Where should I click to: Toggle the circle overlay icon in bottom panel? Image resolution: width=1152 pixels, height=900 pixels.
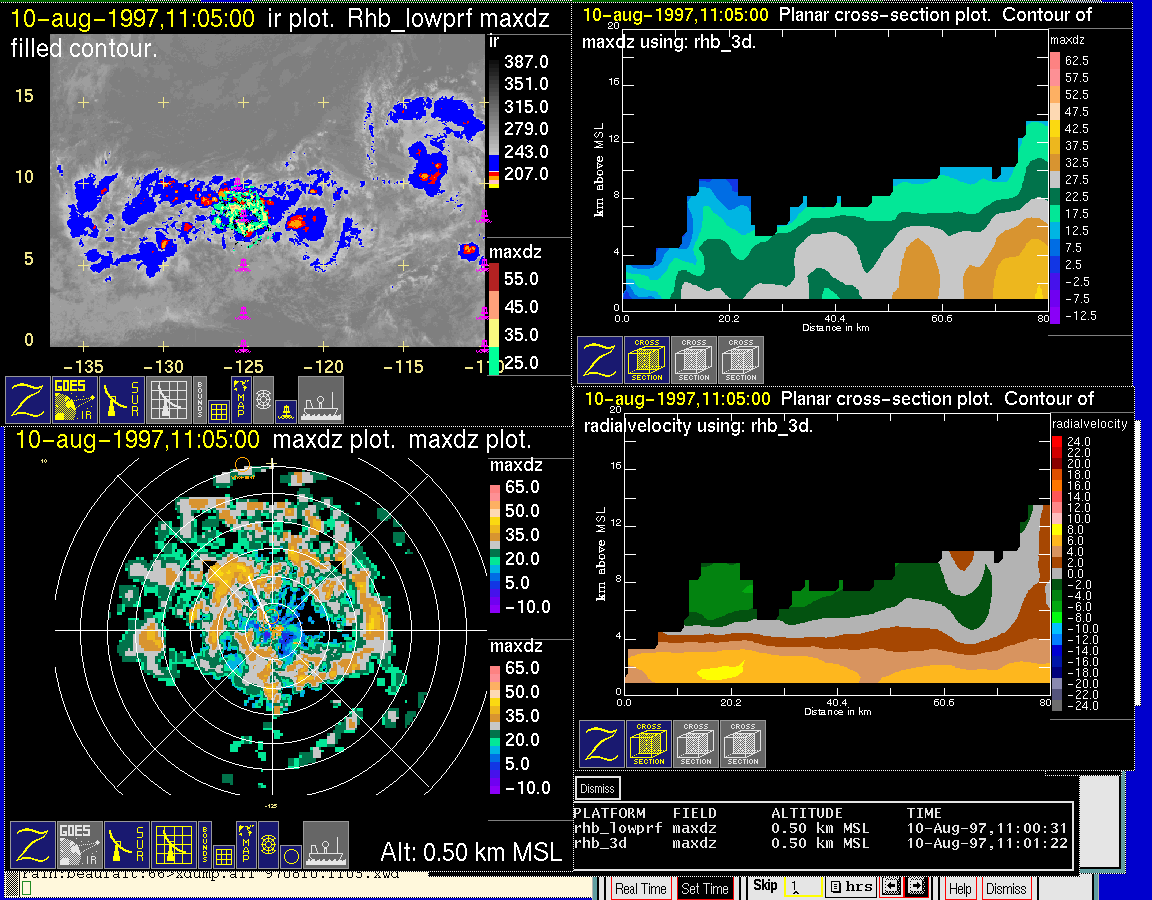click(291, 857)
